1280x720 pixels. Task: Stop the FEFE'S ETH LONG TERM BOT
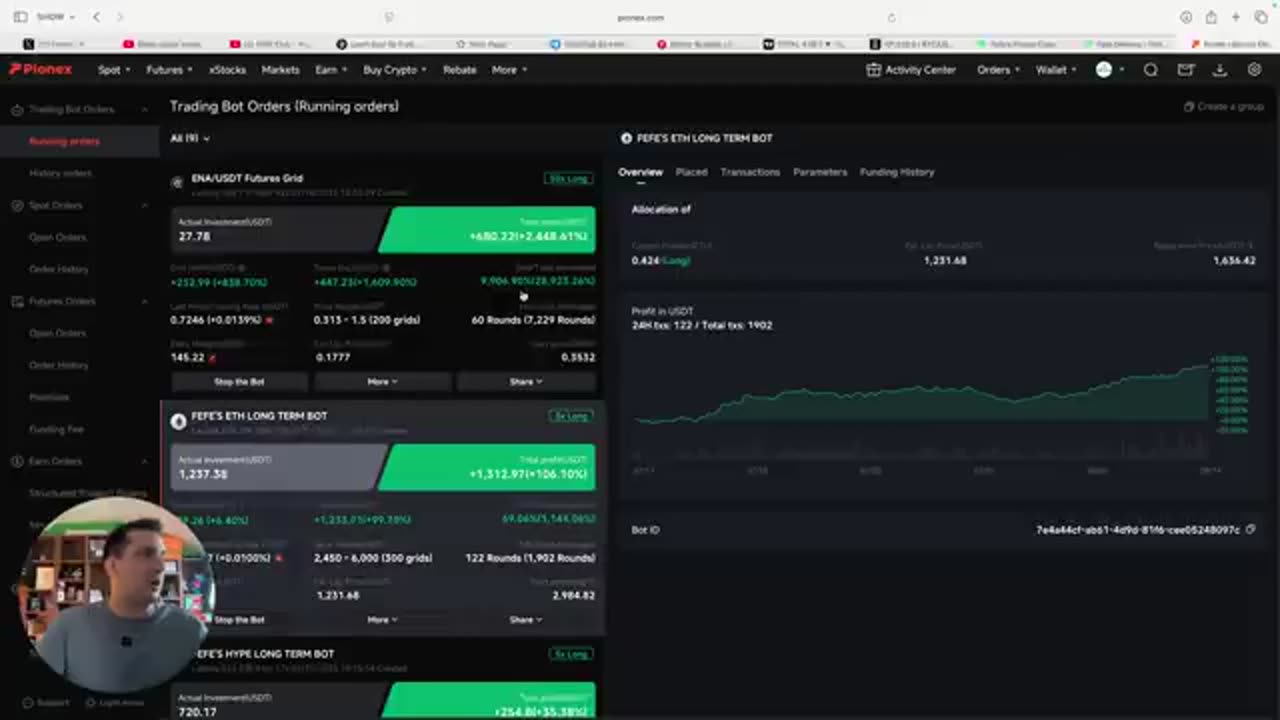click(239, 620)
